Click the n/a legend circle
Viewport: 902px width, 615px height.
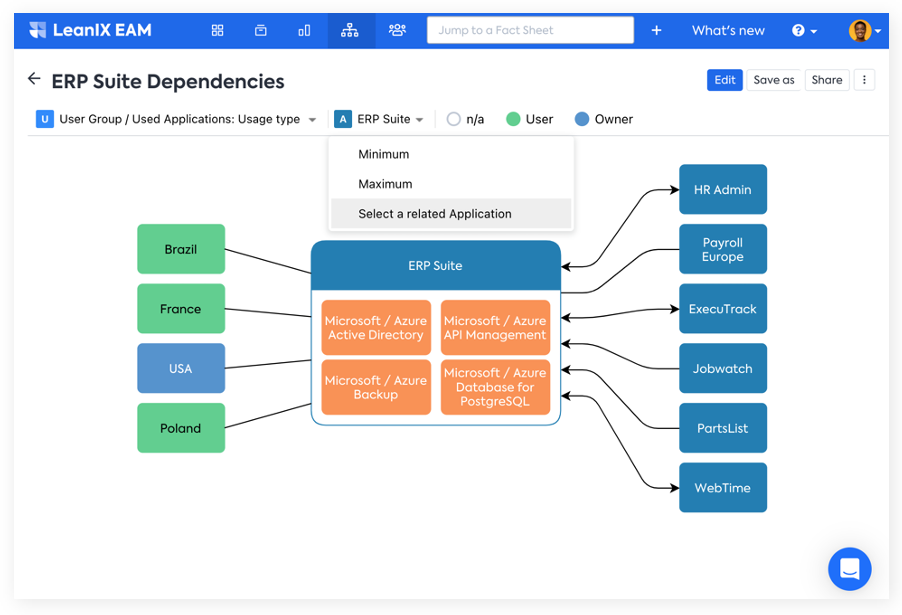click(x=453, y=119)
